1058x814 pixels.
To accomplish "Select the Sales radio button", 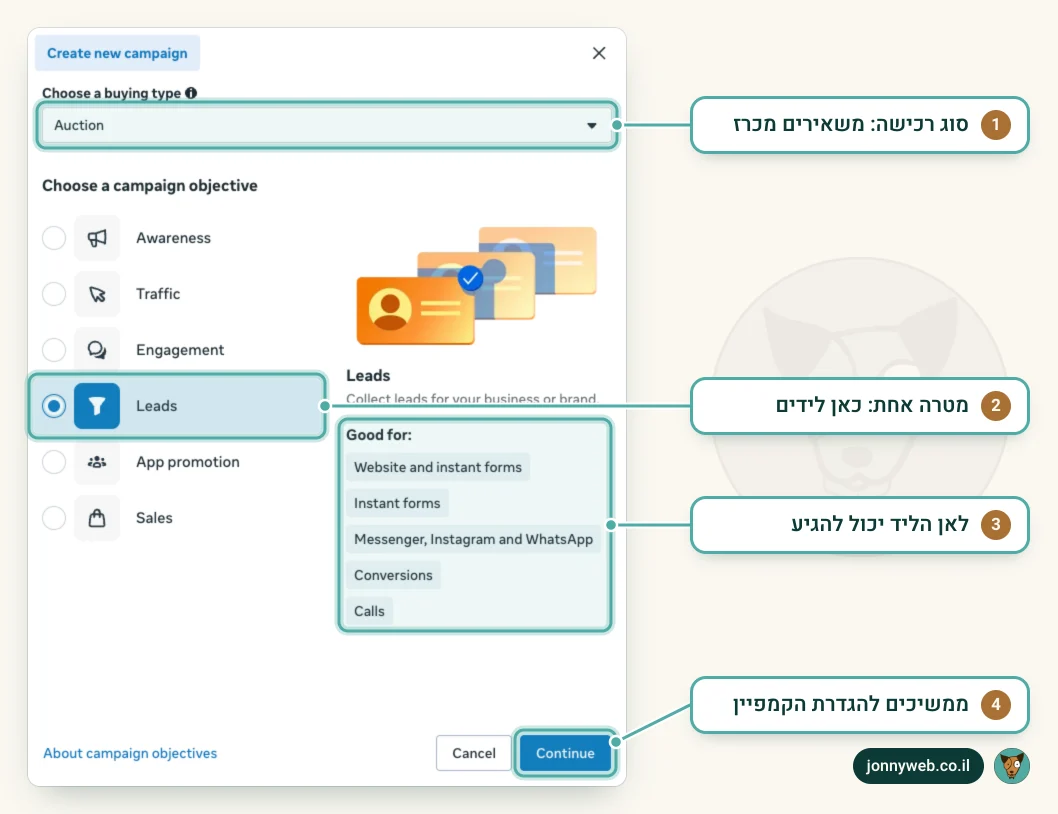I will click(54, 518).
